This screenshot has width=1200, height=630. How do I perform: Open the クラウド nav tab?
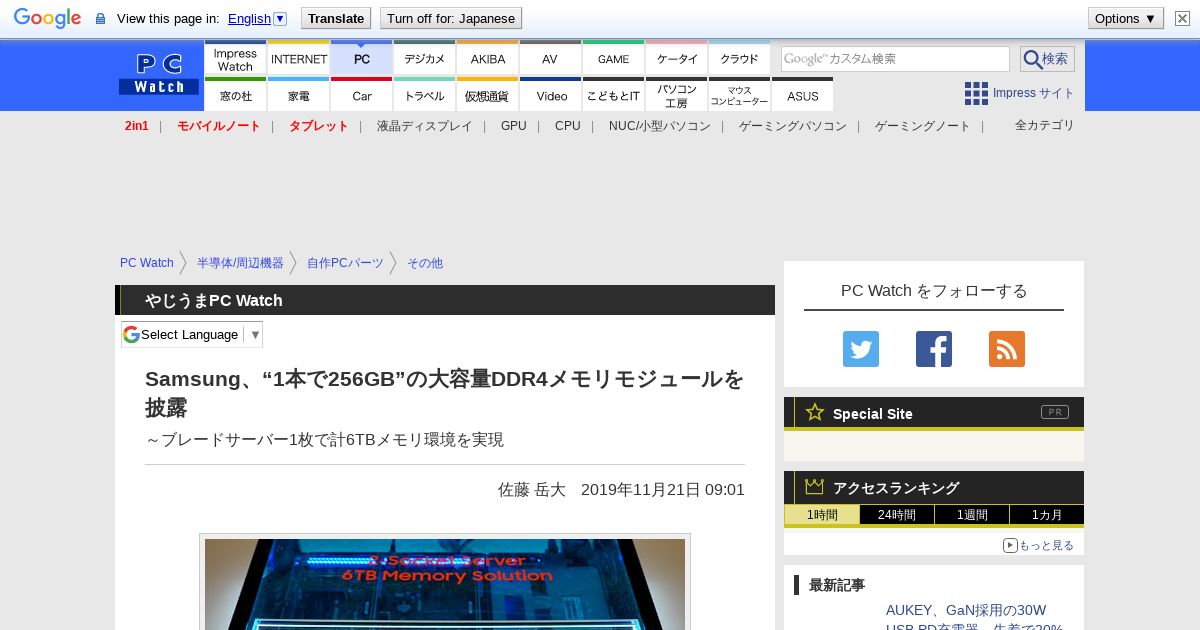(740, 59)
